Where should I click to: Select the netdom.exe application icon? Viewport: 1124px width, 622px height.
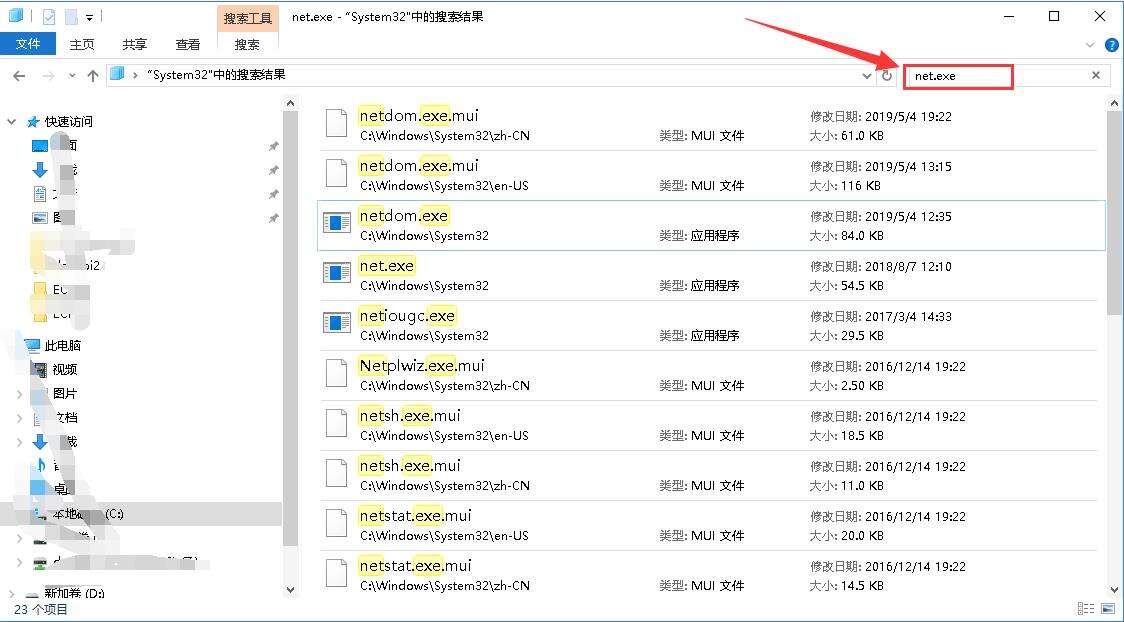point(336,223)
